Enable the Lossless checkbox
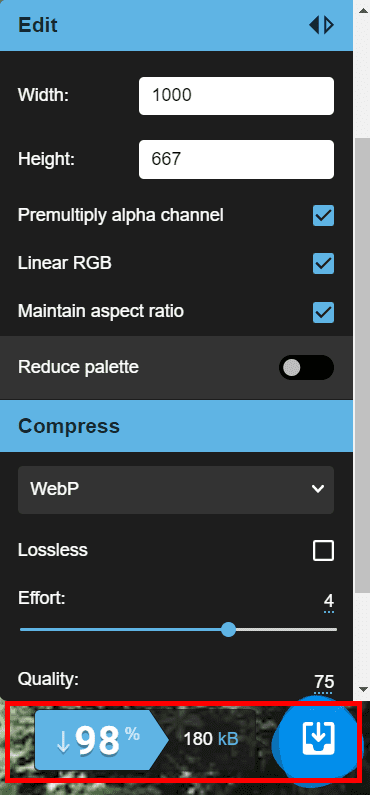The image size is (370, 795). click(x=323, y=551)
